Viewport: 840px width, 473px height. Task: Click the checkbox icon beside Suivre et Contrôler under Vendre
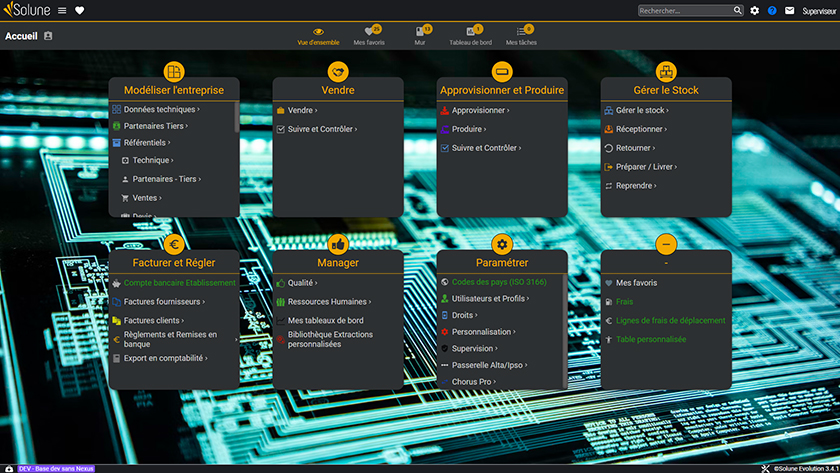pyautogui.click(x=281, y=129)
